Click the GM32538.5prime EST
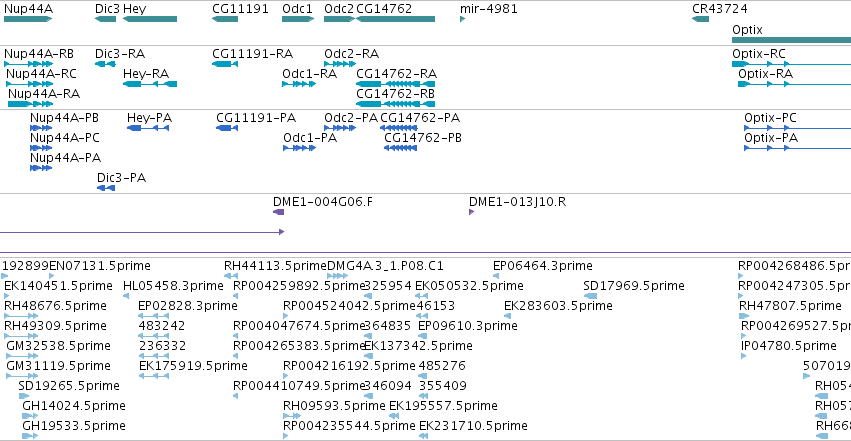This screenshot has width=851, height=441. tap(58, 347)
